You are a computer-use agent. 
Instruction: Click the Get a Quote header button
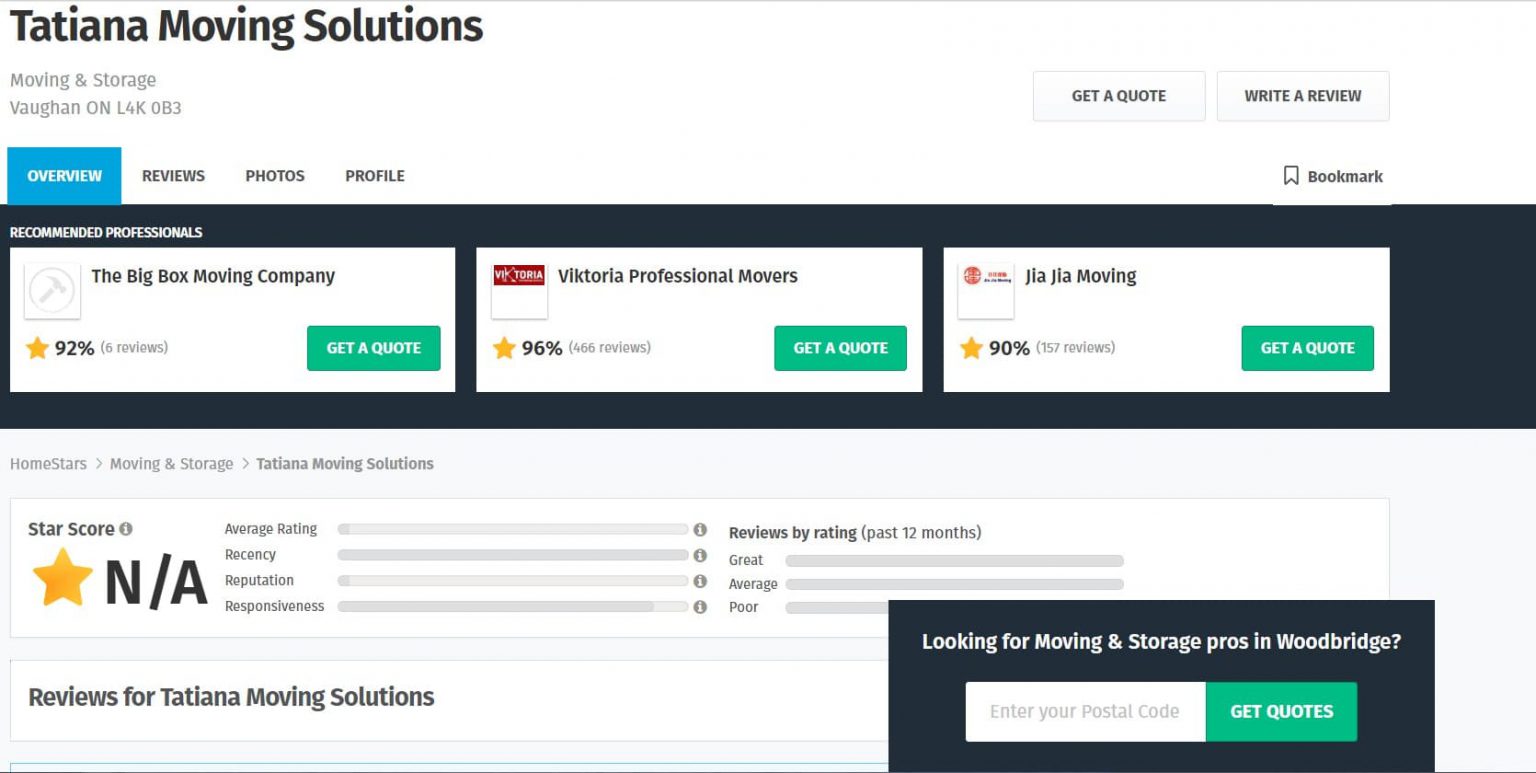[x=1119, y=96]
